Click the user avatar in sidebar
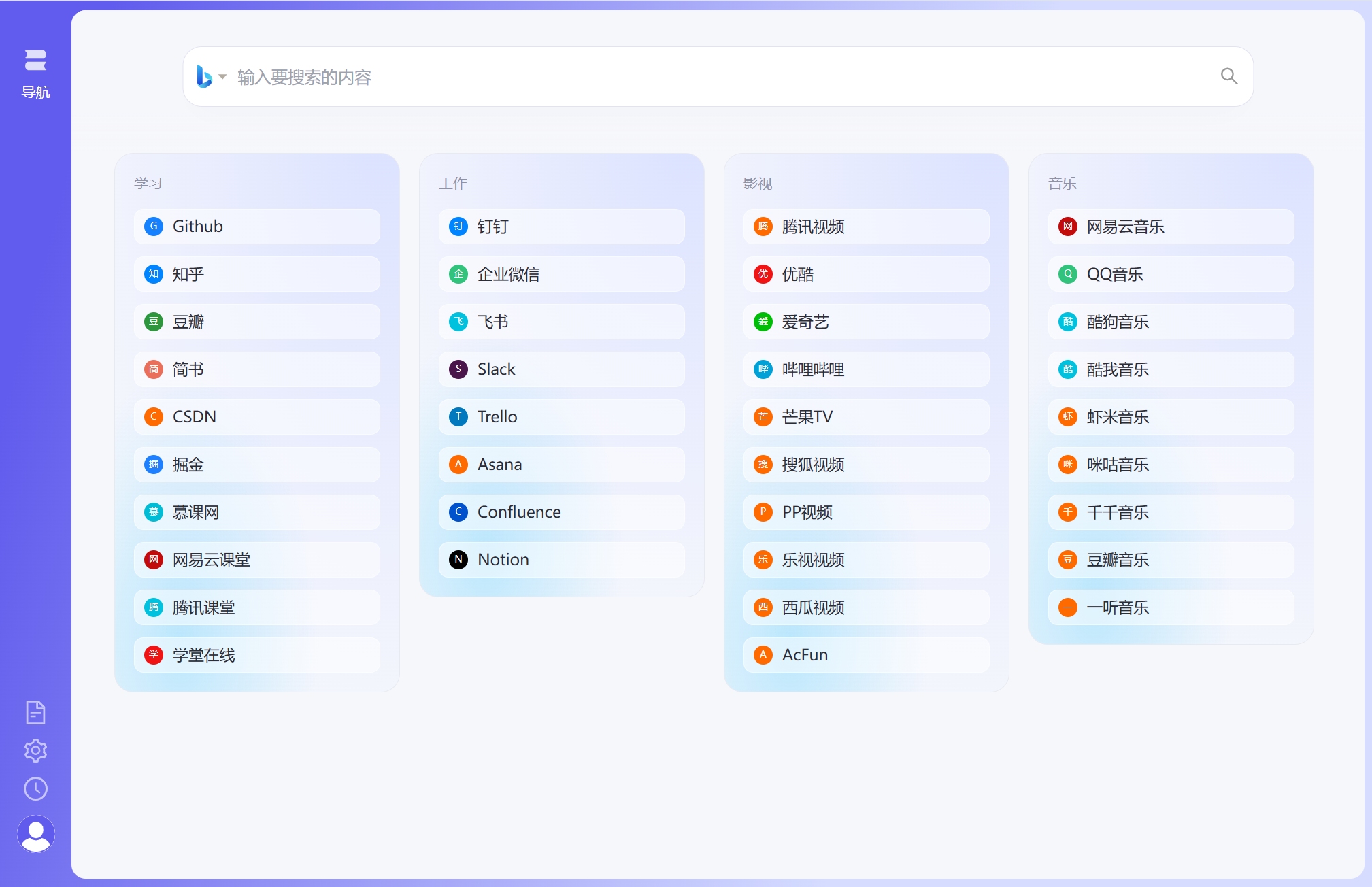 click(x=35, y=833)
